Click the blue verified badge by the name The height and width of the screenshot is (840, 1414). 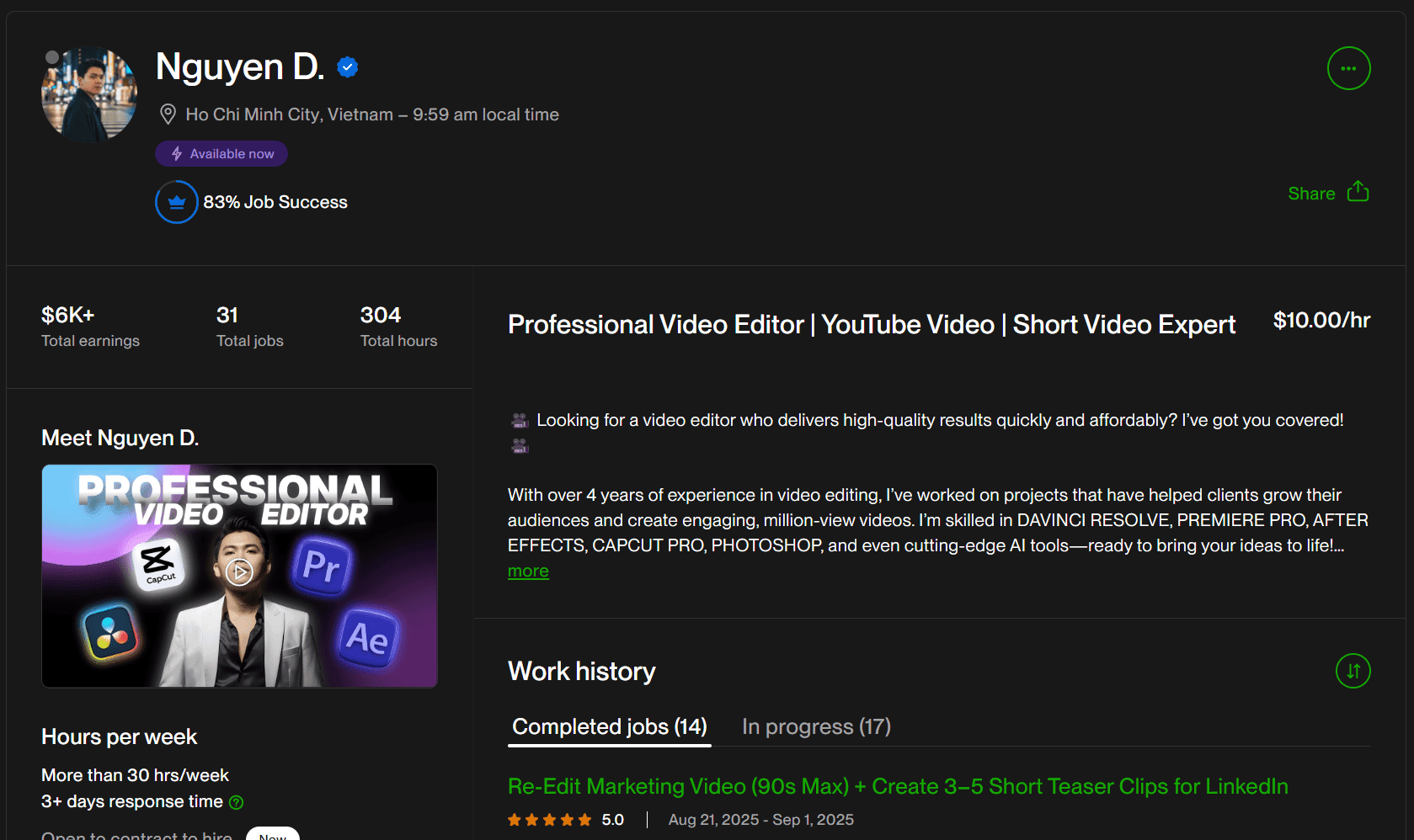(348, 67)
